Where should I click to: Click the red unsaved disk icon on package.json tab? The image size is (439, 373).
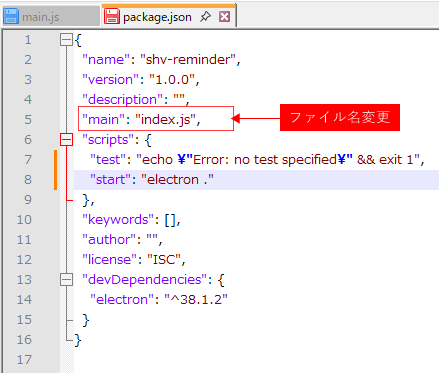coord(112,16)
